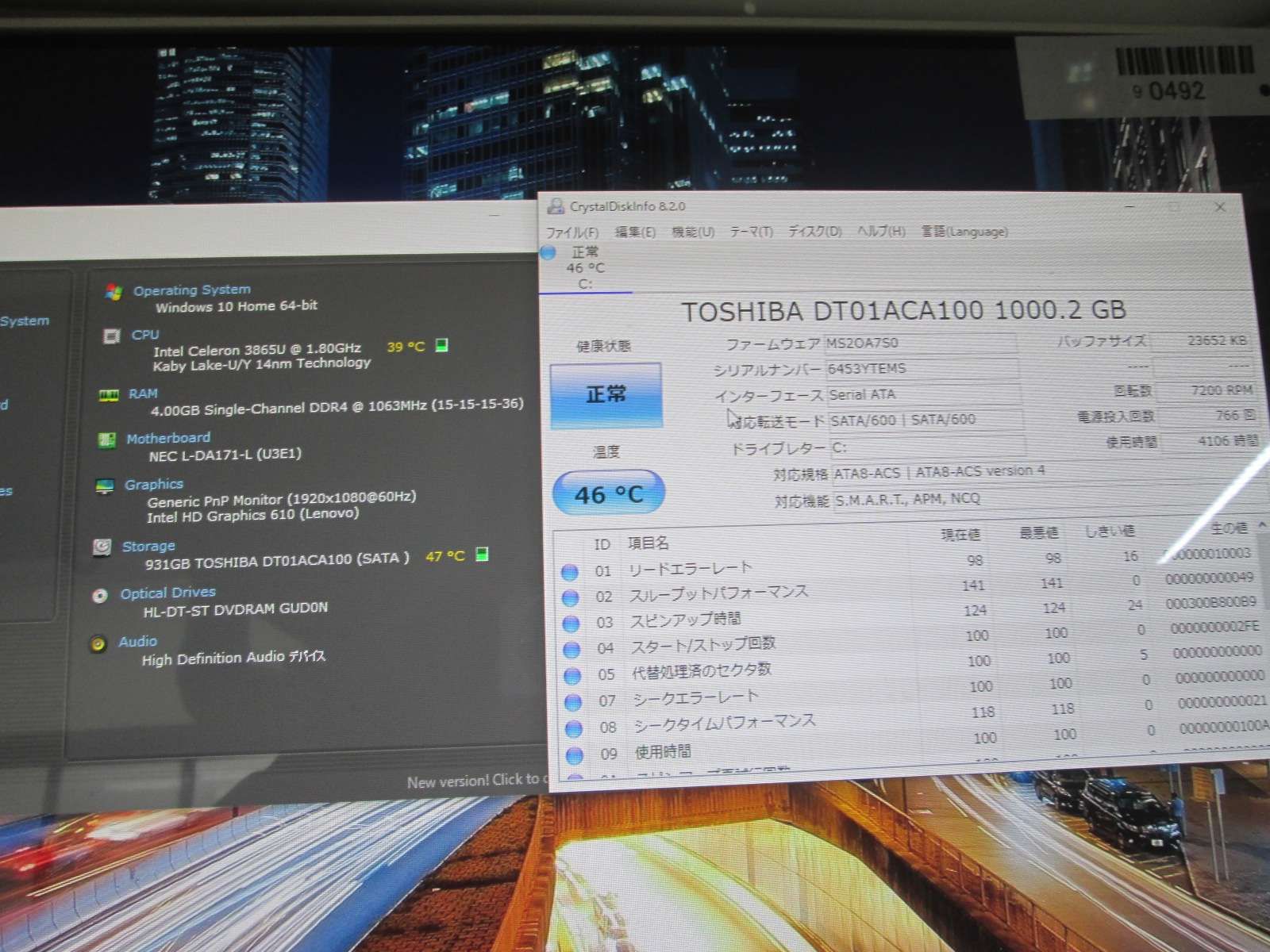Open the Graphics section link in Speccy
This screenshot has width=1270, height=952.
click(x=154, y=484)
